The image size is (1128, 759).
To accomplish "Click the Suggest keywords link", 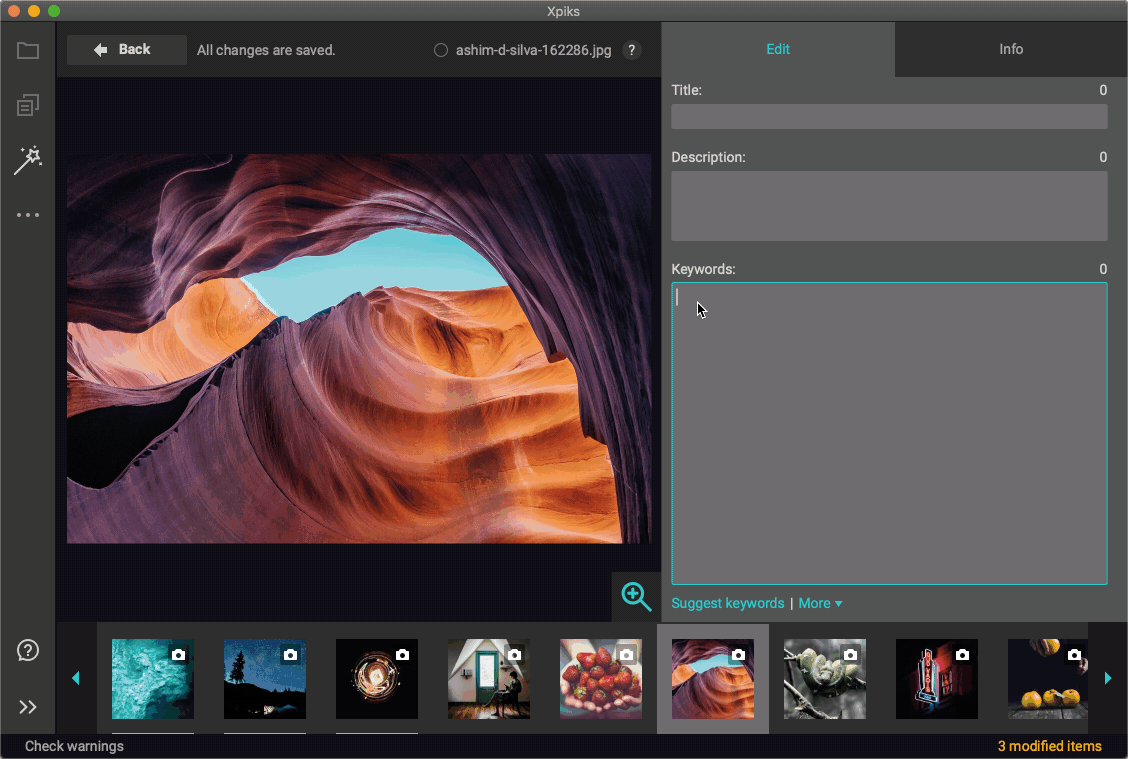I will (x=727, y=603).
